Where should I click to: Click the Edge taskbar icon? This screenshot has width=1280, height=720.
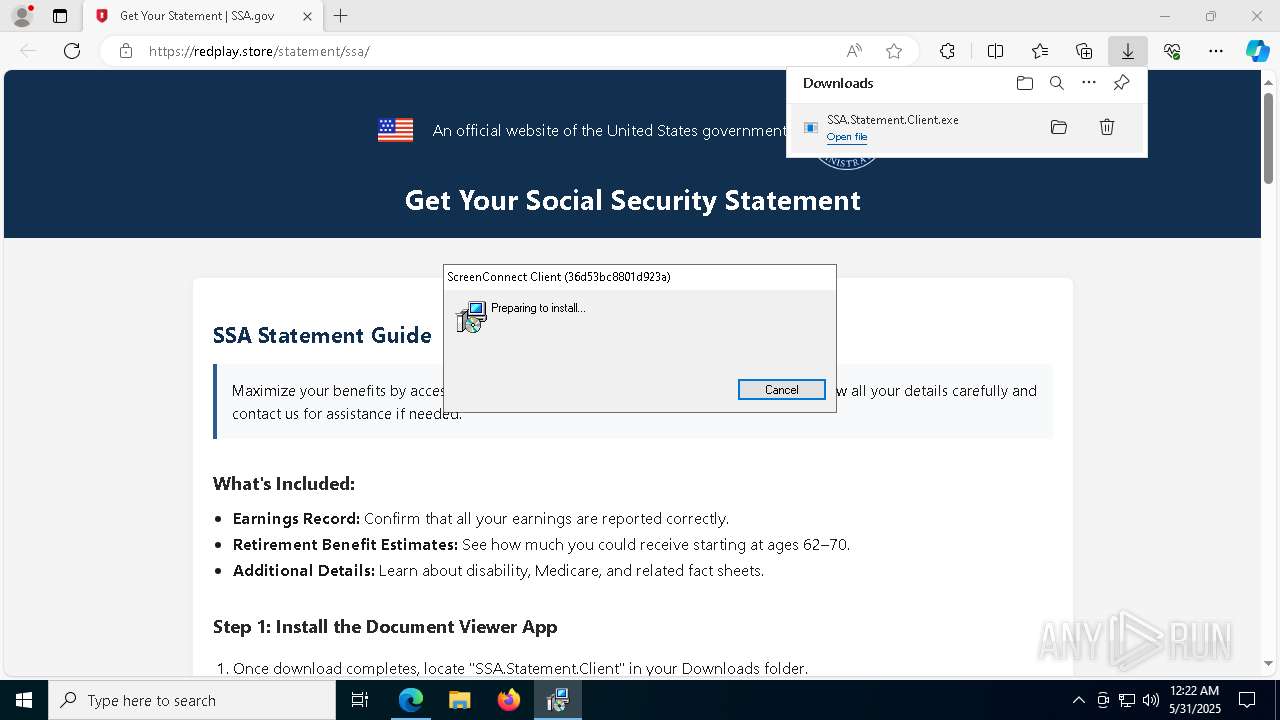click(x=411, y=700)
